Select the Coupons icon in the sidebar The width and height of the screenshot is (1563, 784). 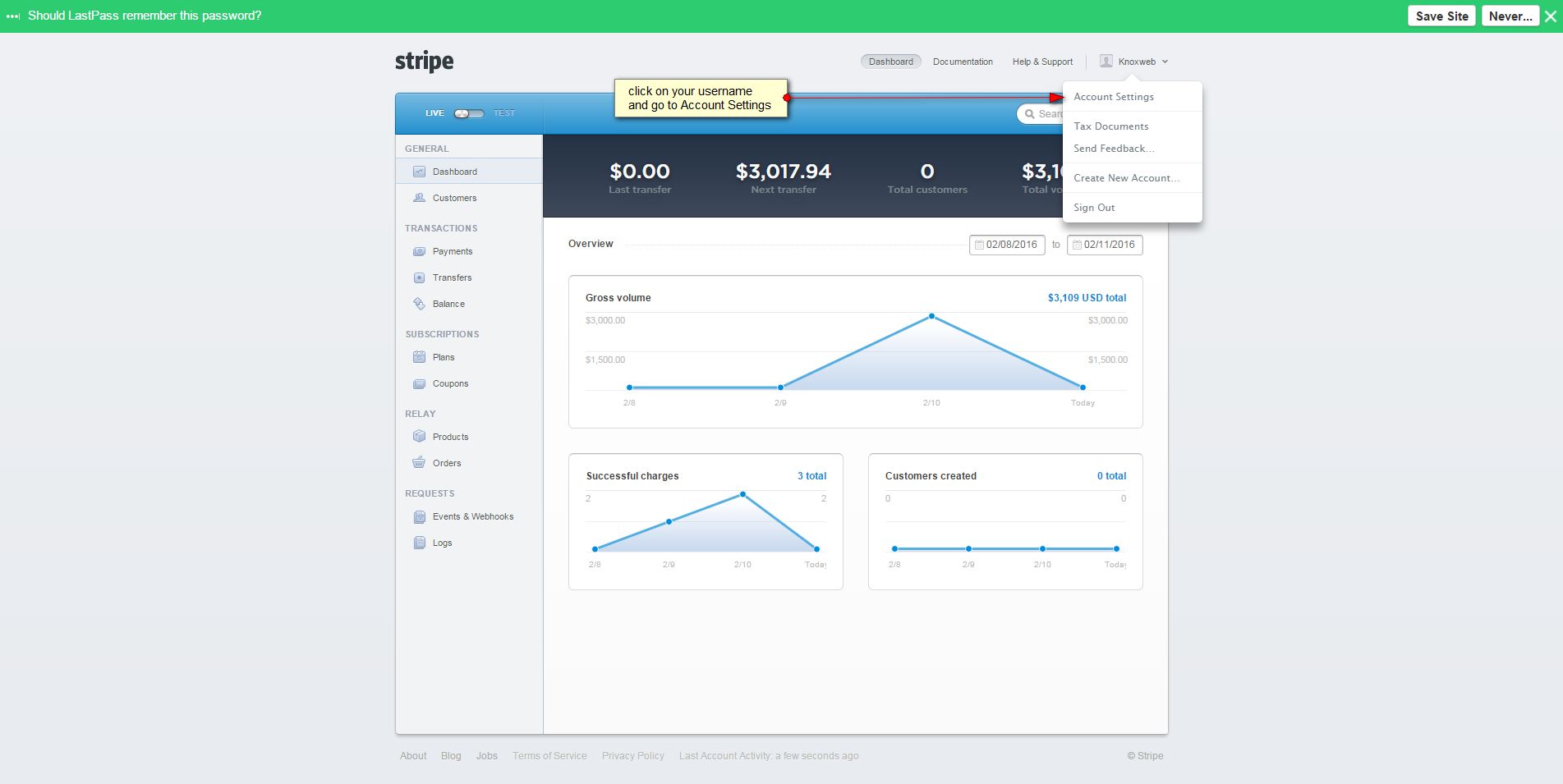click(419, 383)
